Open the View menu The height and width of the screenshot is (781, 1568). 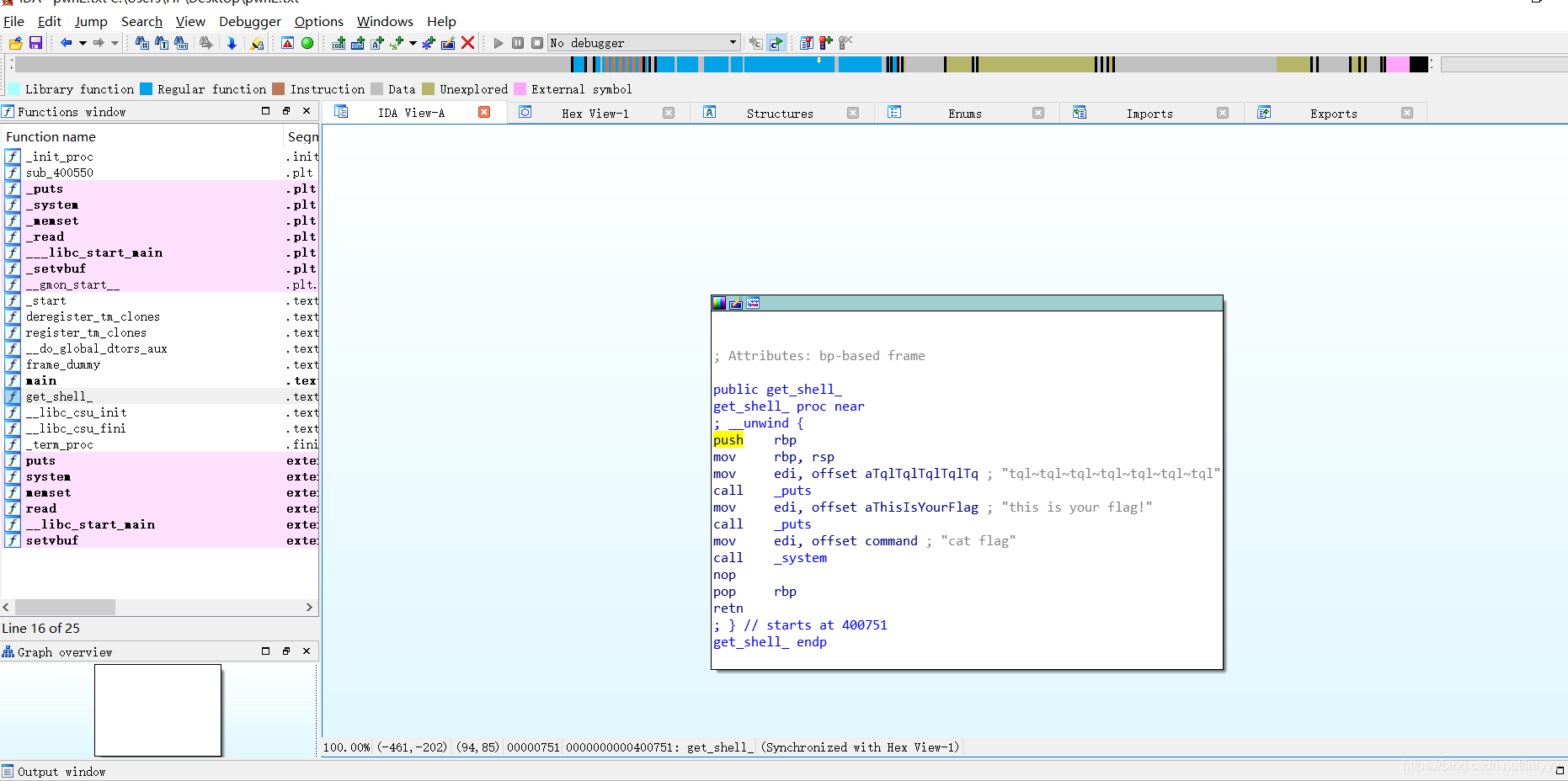pyautogui.click(x=190, y=21)
